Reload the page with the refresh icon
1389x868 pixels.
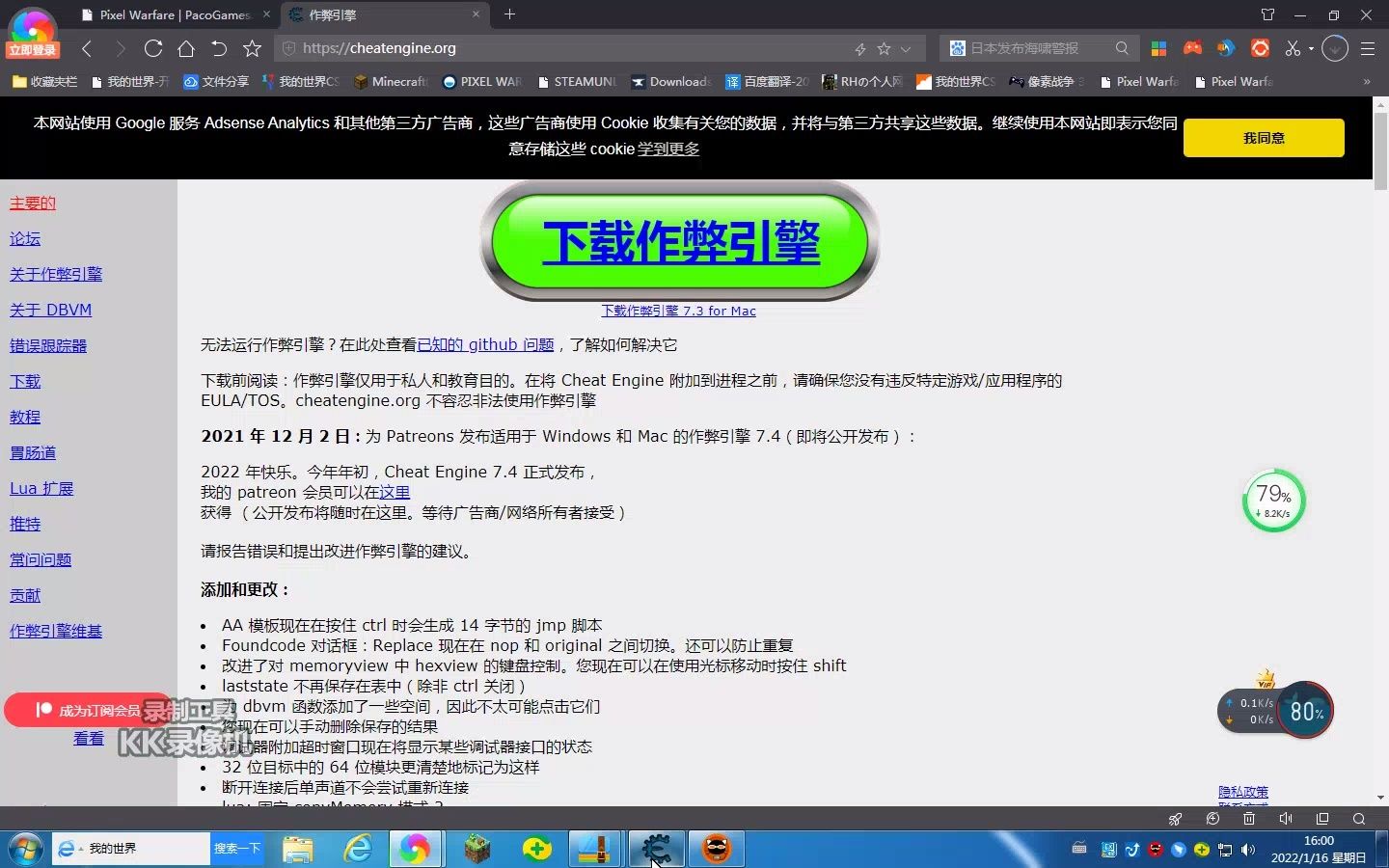(x=152, y=48)
